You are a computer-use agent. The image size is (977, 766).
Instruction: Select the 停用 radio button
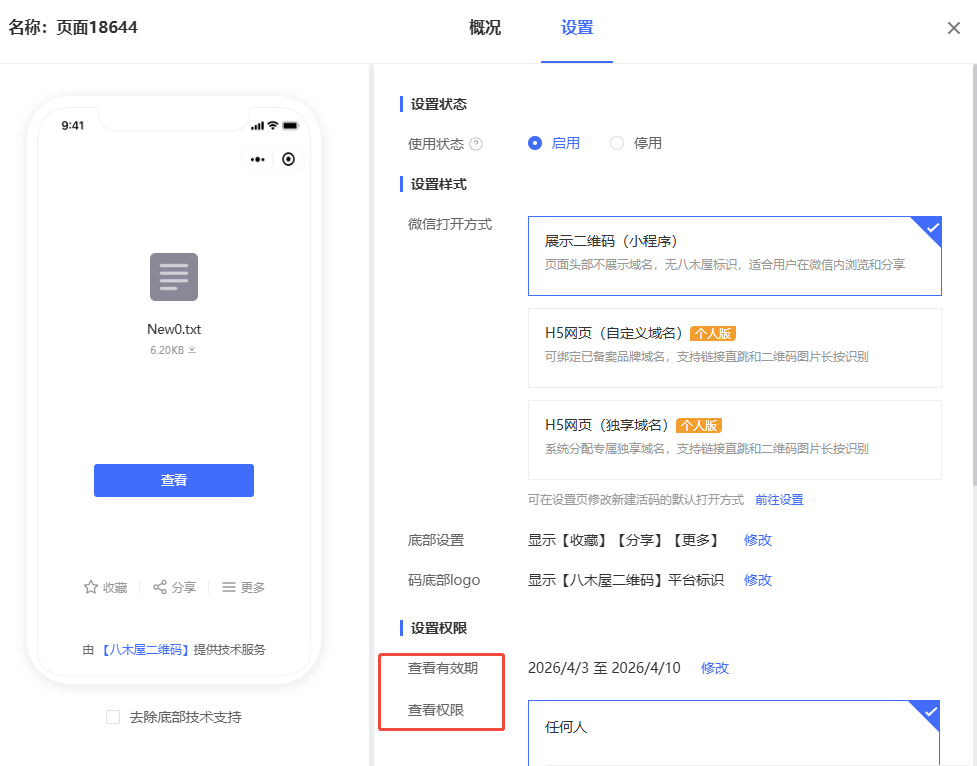click(x=617, y=143)
